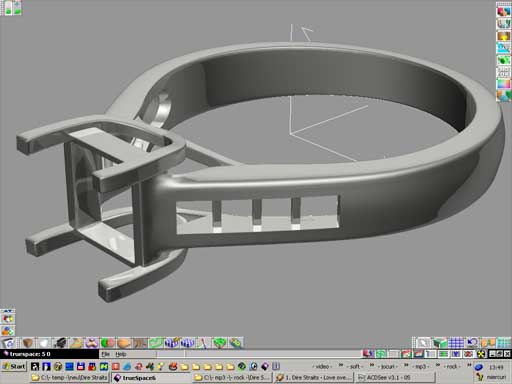Click the blue striped object with lightning icon
This screenshot has width=512, height=384.
coord(172,343)
